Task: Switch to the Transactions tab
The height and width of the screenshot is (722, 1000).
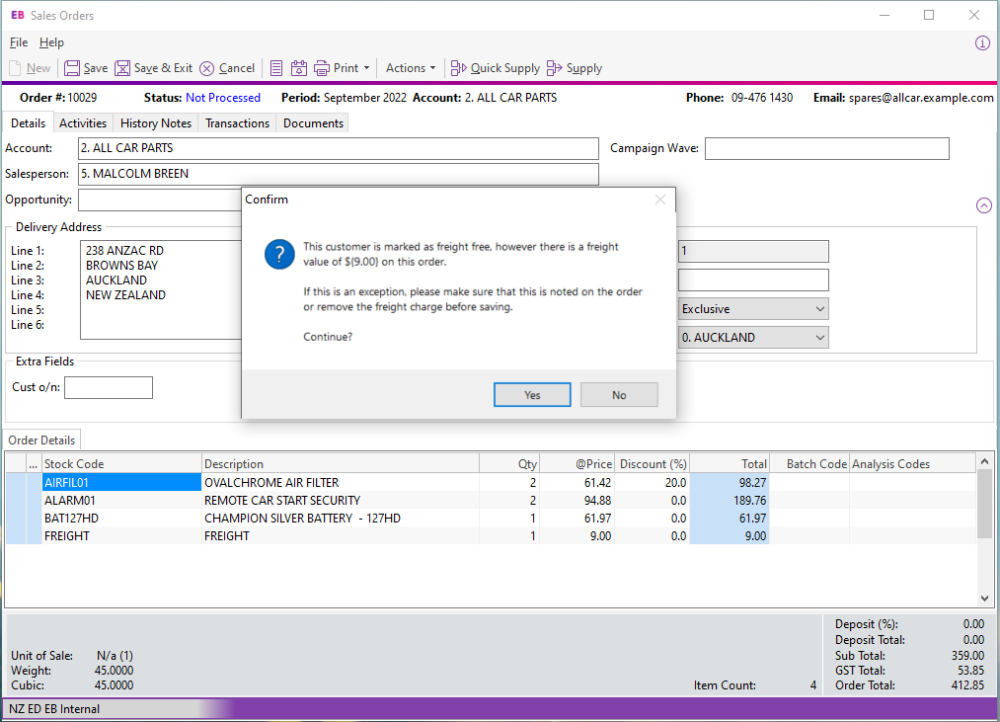Action: [x=237, y=123]
